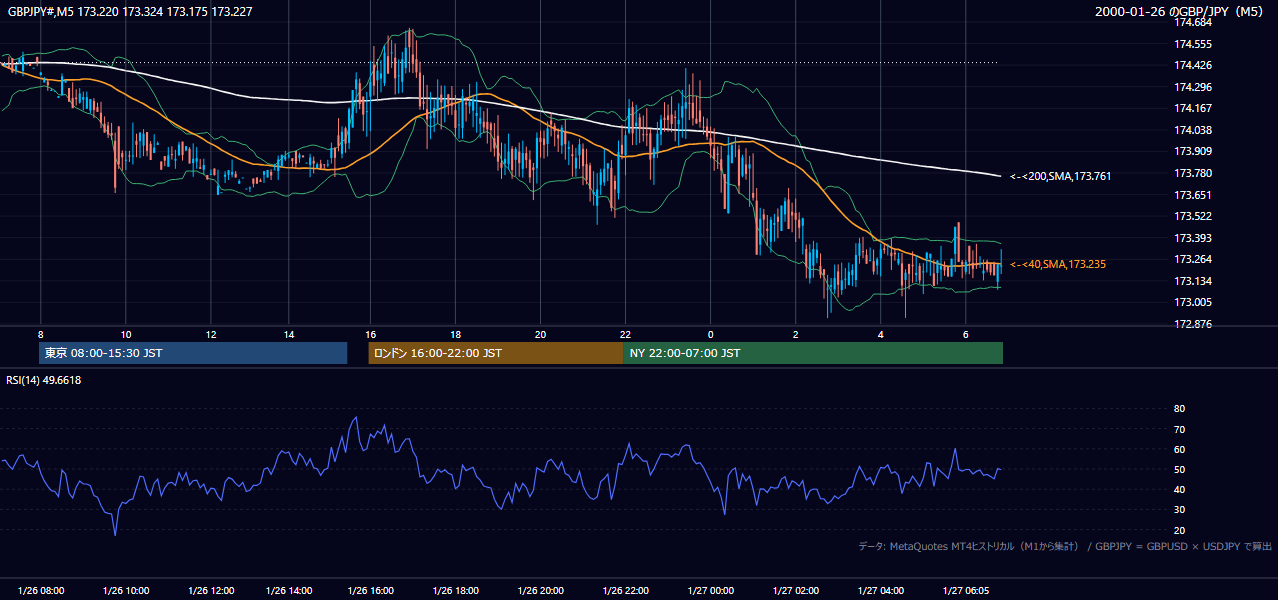
Task: Select the 東京 08:00-15:30 JST session bar
Action: [x=193, y=353]
